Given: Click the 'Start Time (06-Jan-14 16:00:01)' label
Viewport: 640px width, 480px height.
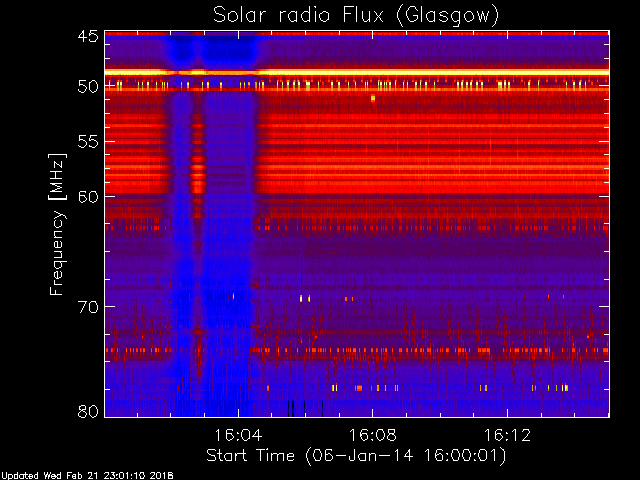Looking at the screenshot, I should [356, 456].
